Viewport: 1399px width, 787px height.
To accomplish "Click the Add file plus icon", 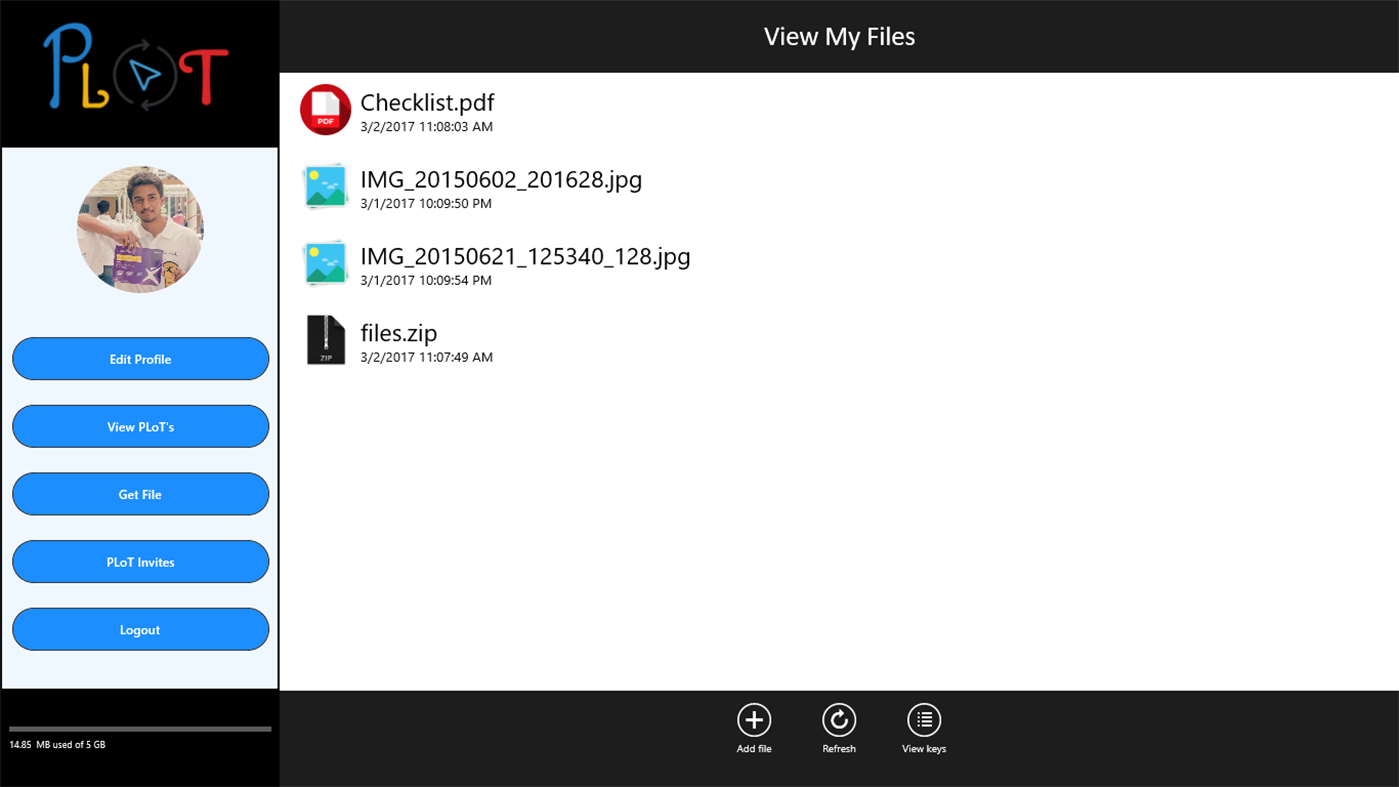I will click(x=754, y=720).
